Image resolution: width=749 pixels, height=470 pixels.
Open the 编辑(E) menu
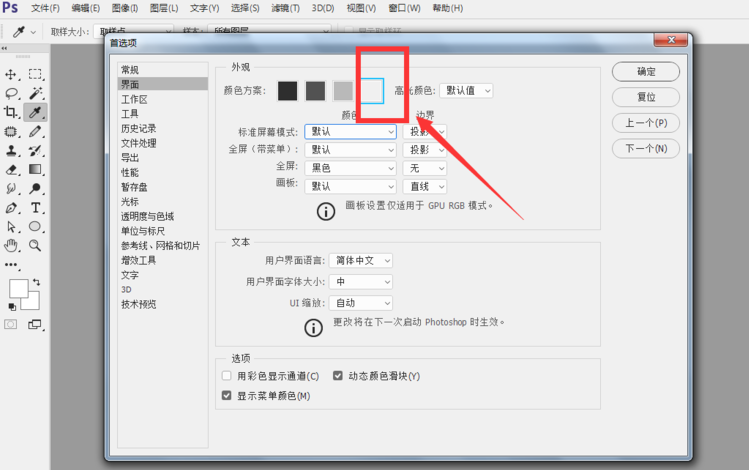(x=86, y=8)
